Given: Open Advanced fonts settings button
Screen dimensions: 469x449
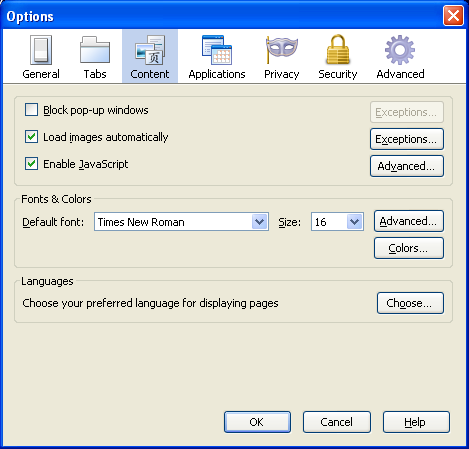Looking at the screenshot, I should [409, 221].
